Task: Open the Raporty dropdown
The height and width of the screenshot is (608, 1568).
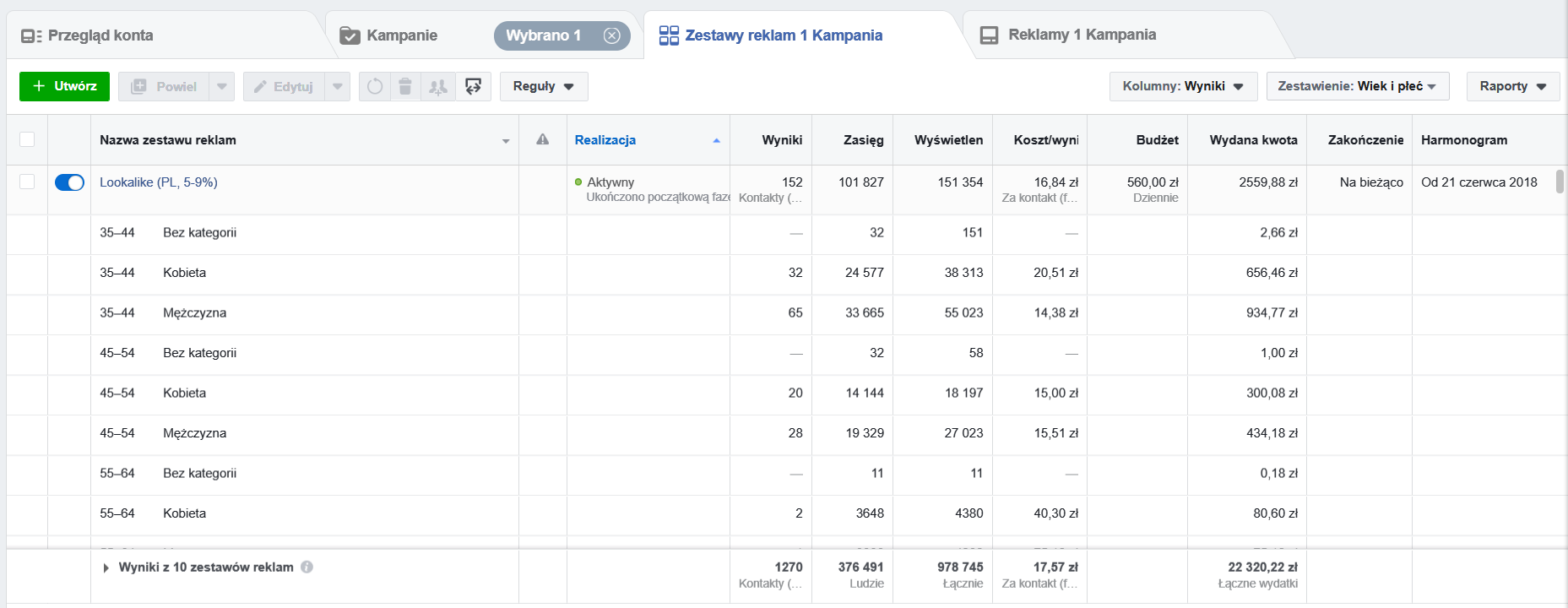Action: tap(1513, 86)
